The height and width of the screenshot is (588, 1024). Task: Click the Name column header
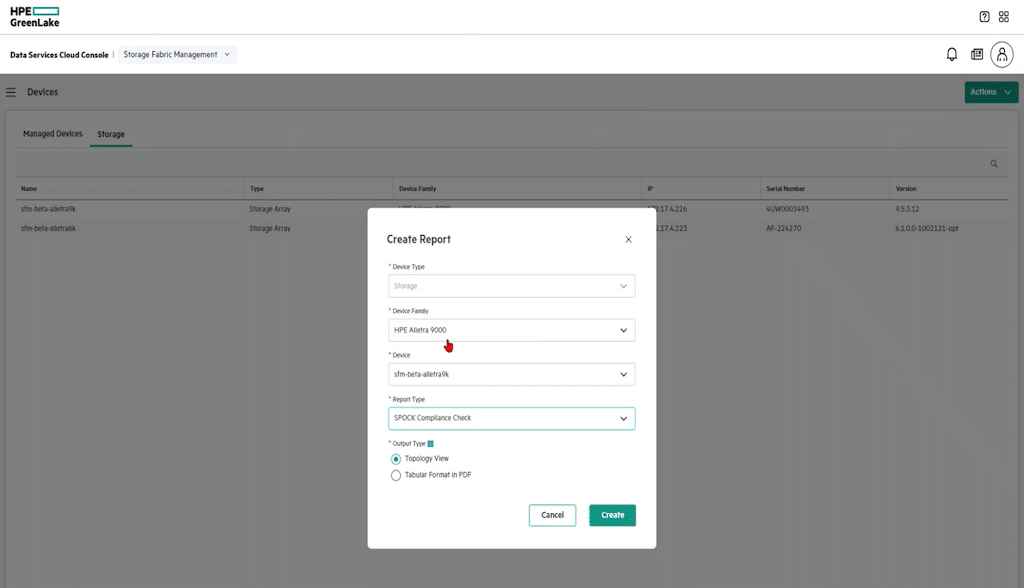29,189
